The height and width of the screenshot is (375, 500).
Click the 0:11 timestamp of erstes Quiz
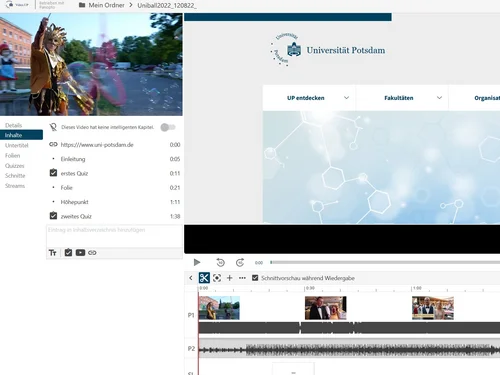[175, 173]
